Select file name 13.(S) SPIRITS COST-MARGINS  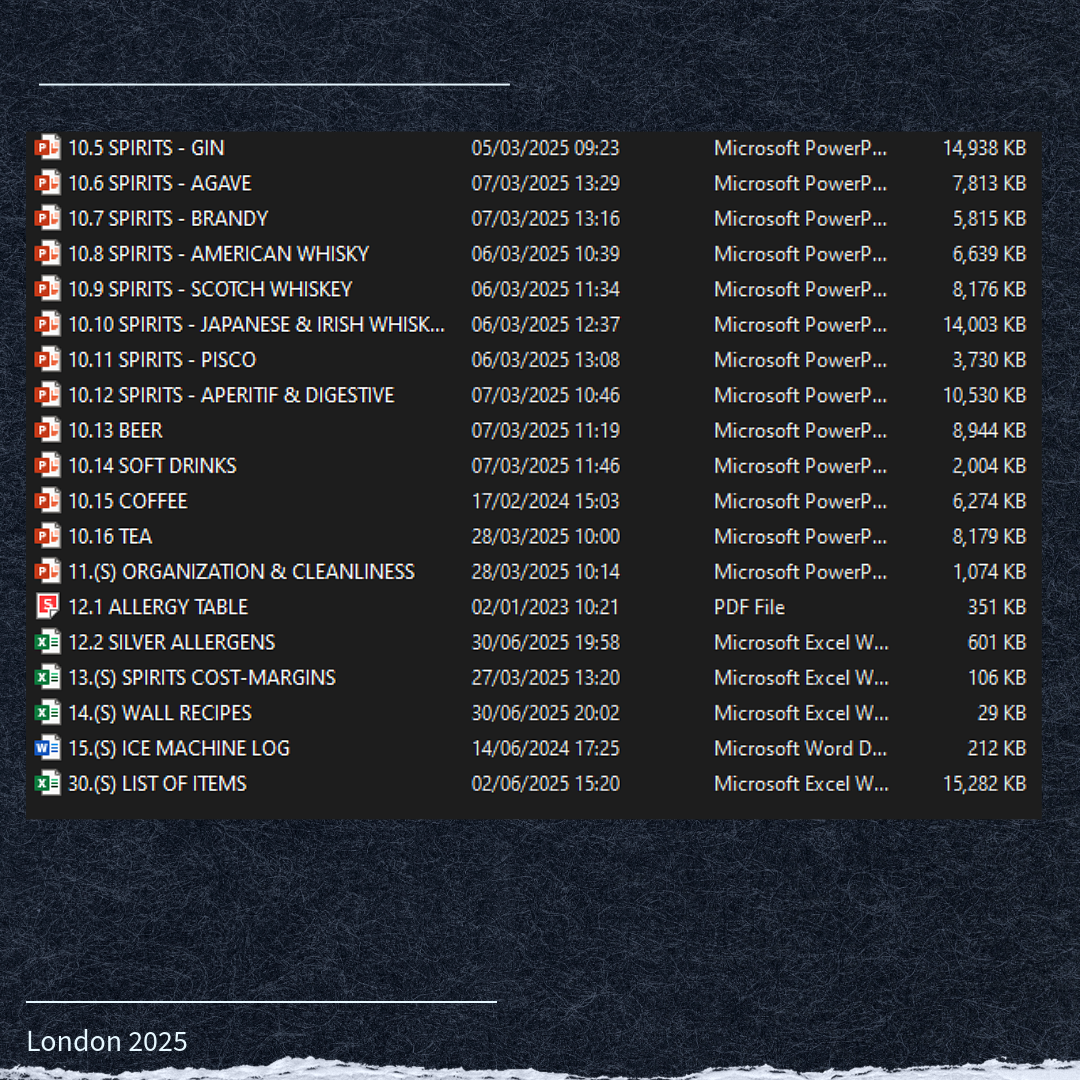(x=202, y=678)
